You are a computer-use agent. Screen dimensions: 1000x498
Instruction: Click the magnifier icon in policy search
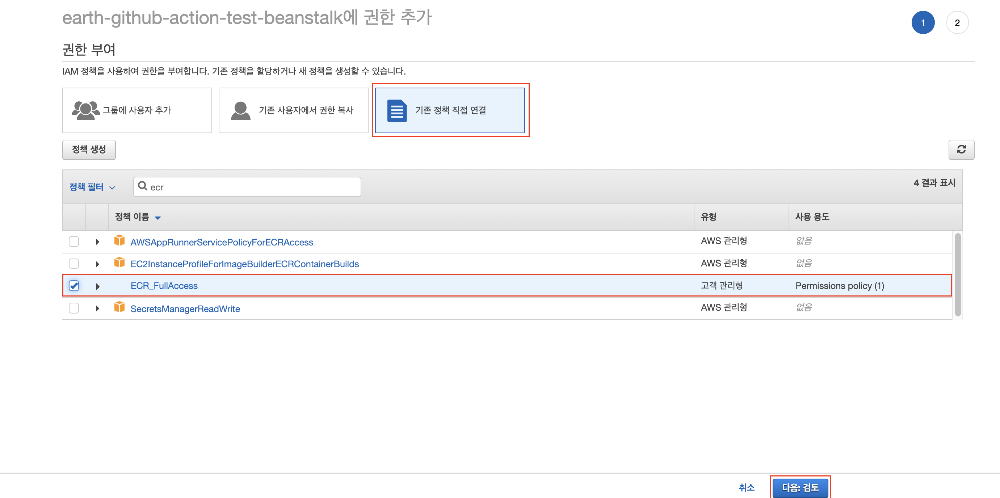[143, 187]
